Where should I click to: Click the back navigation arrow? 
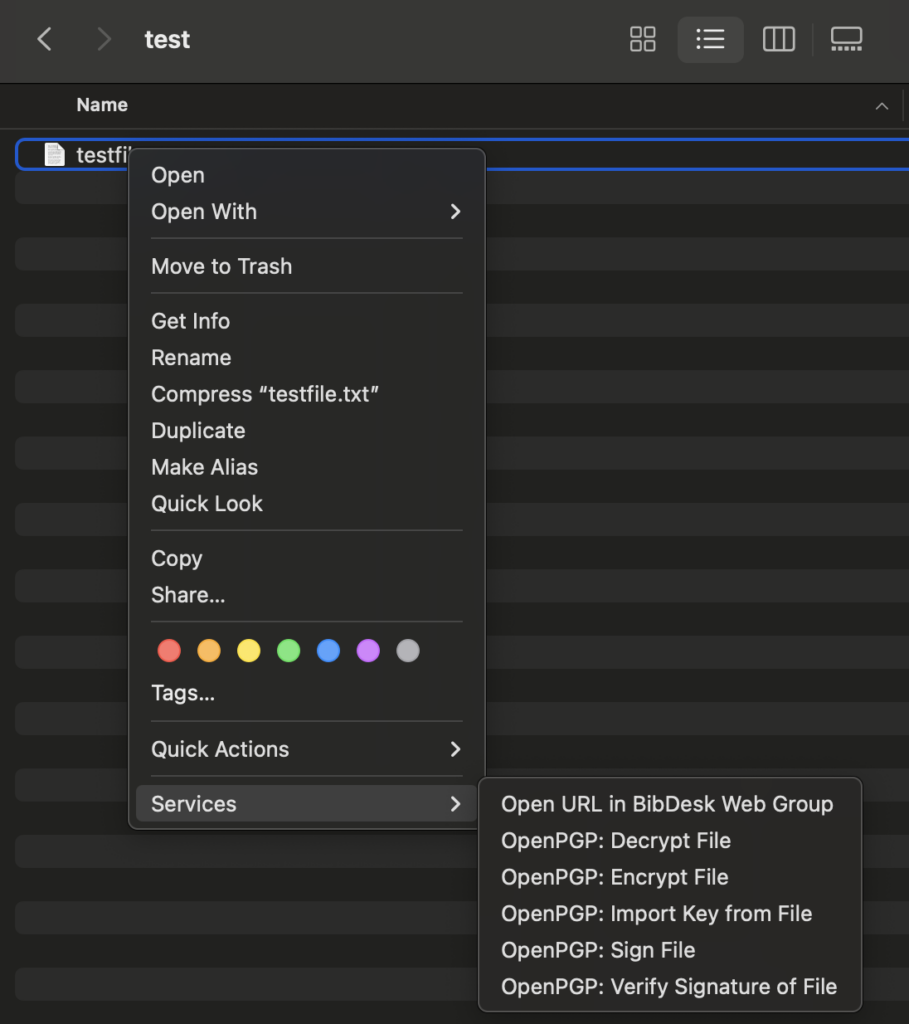click(44, 40)
